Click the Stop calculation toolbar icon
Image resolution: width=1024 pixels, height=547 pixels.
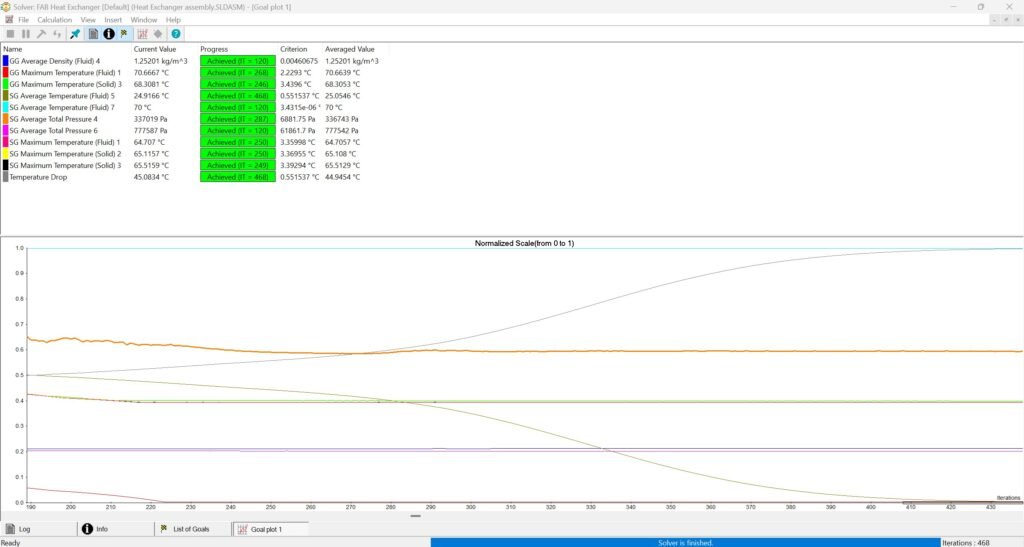tap(11, 33)
